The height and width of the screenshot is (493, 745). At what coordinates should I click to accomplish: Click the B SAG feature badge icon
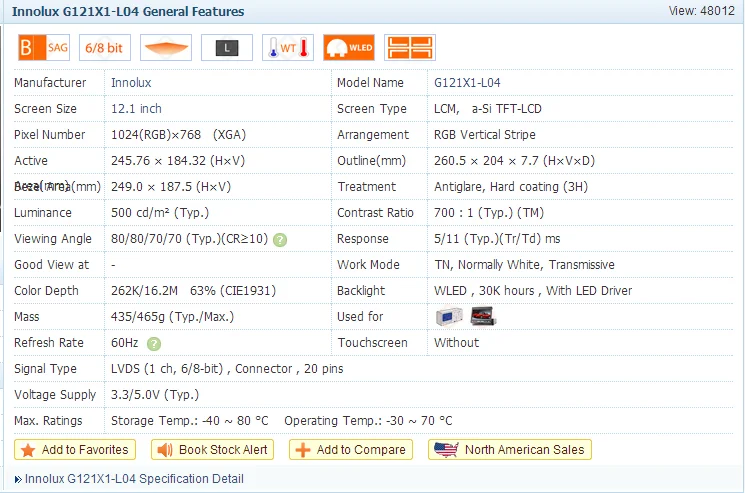(x=44, y=47)
